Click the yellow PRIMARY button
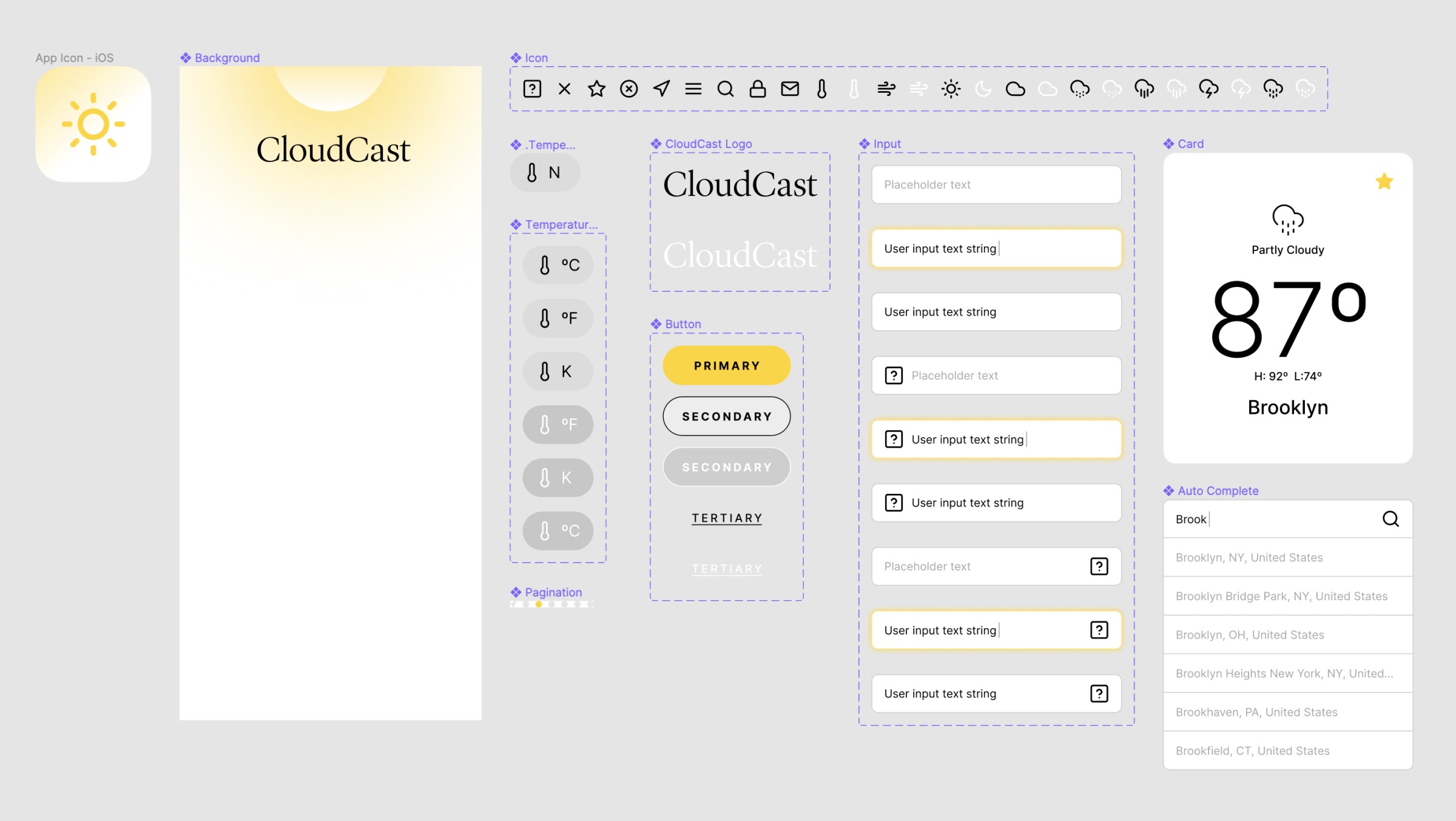 click(x=727, y=365)
